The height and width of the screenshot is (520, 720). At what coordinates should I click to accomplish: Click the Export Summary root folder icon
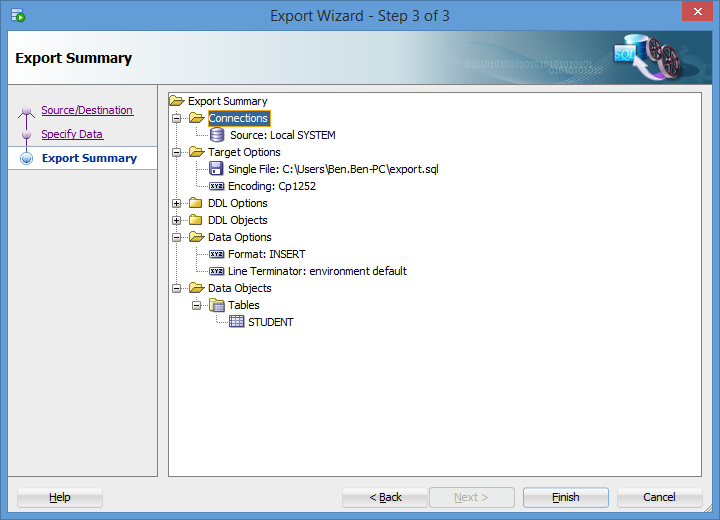pos(177,101)
